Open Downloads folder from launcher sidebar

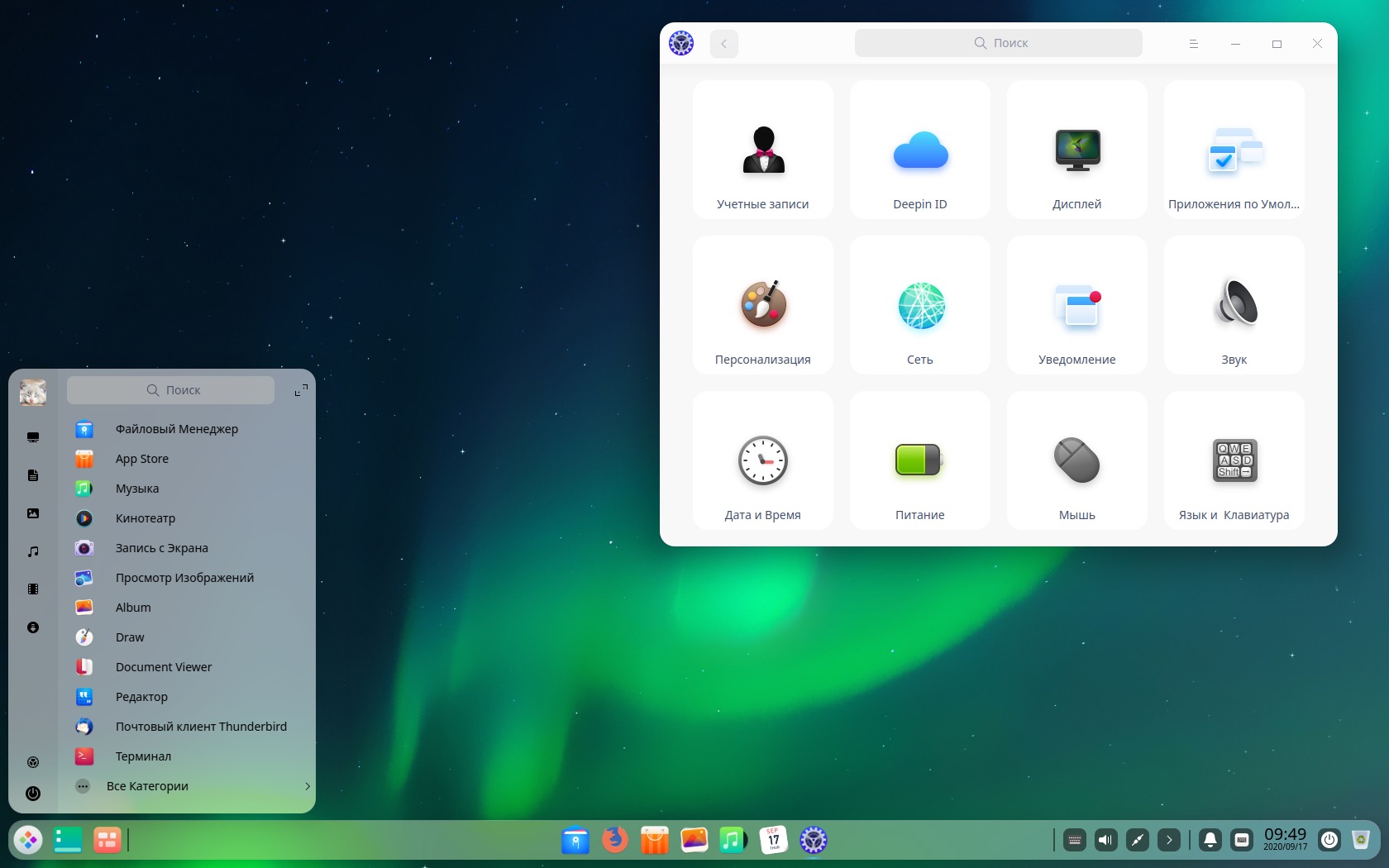33,627
